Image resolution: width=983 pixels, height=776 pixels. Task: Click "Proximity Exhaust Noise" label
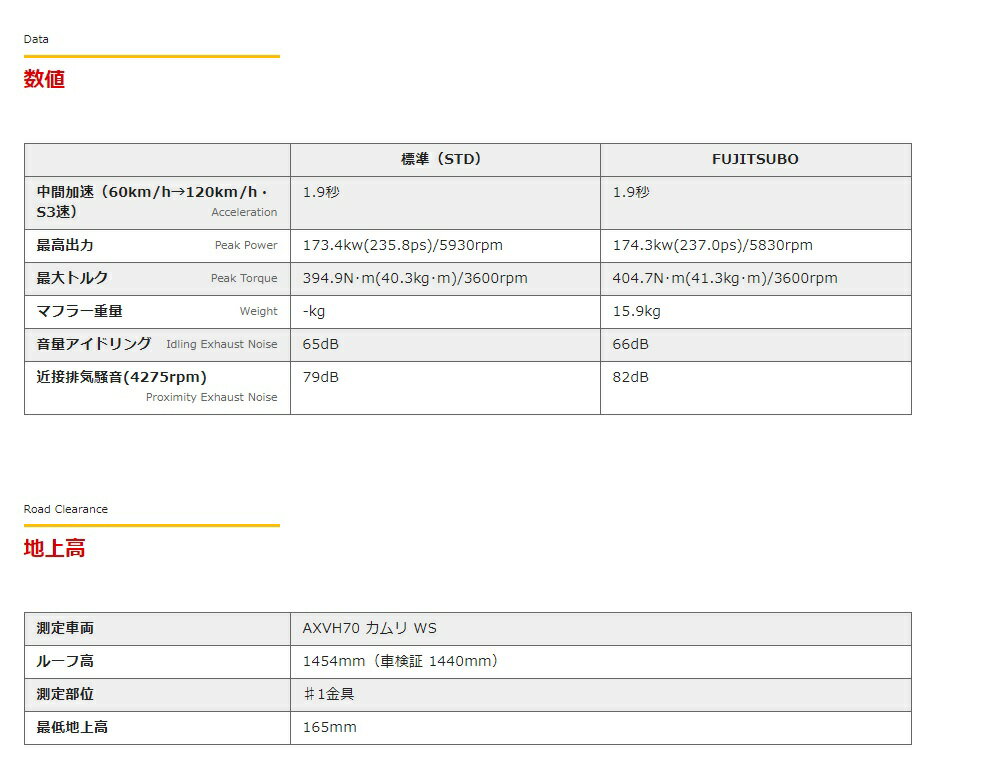(x=211, y=397)
